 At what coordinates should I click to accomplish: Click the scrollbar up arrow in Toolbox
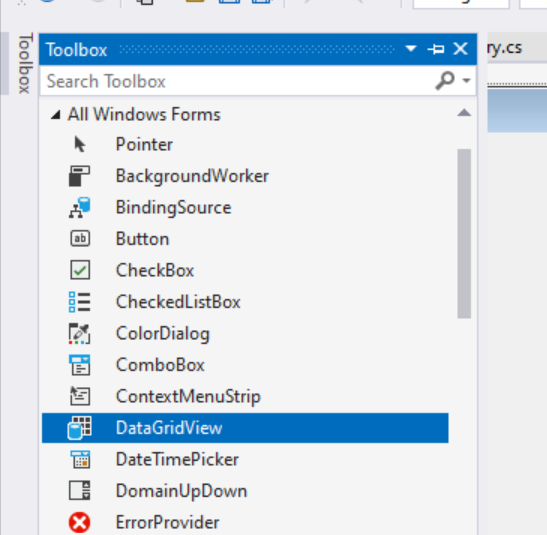464,113
